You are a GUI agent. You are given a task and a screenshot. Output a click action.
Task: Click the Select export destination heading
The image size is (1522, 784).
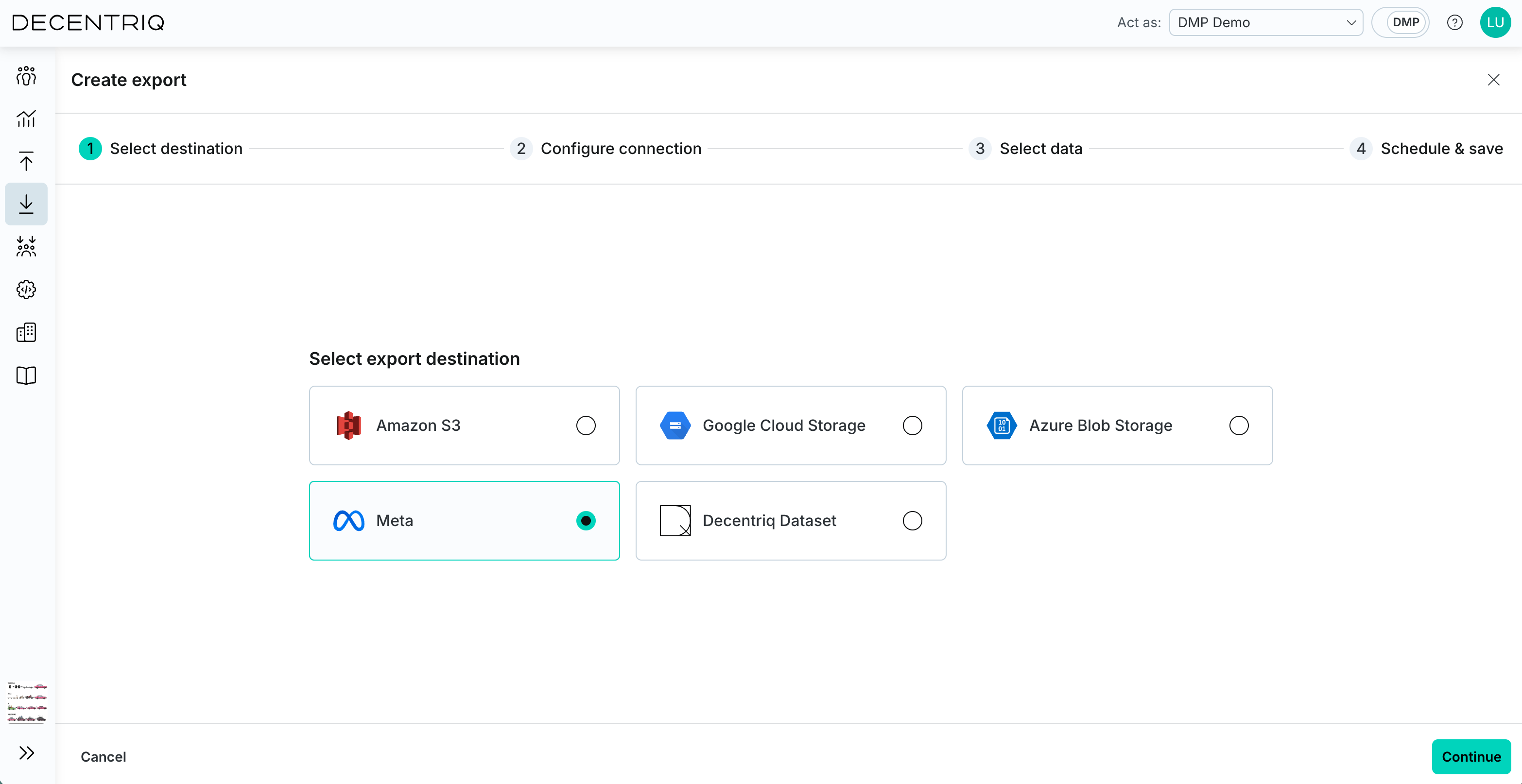click(x=414, y=358)
